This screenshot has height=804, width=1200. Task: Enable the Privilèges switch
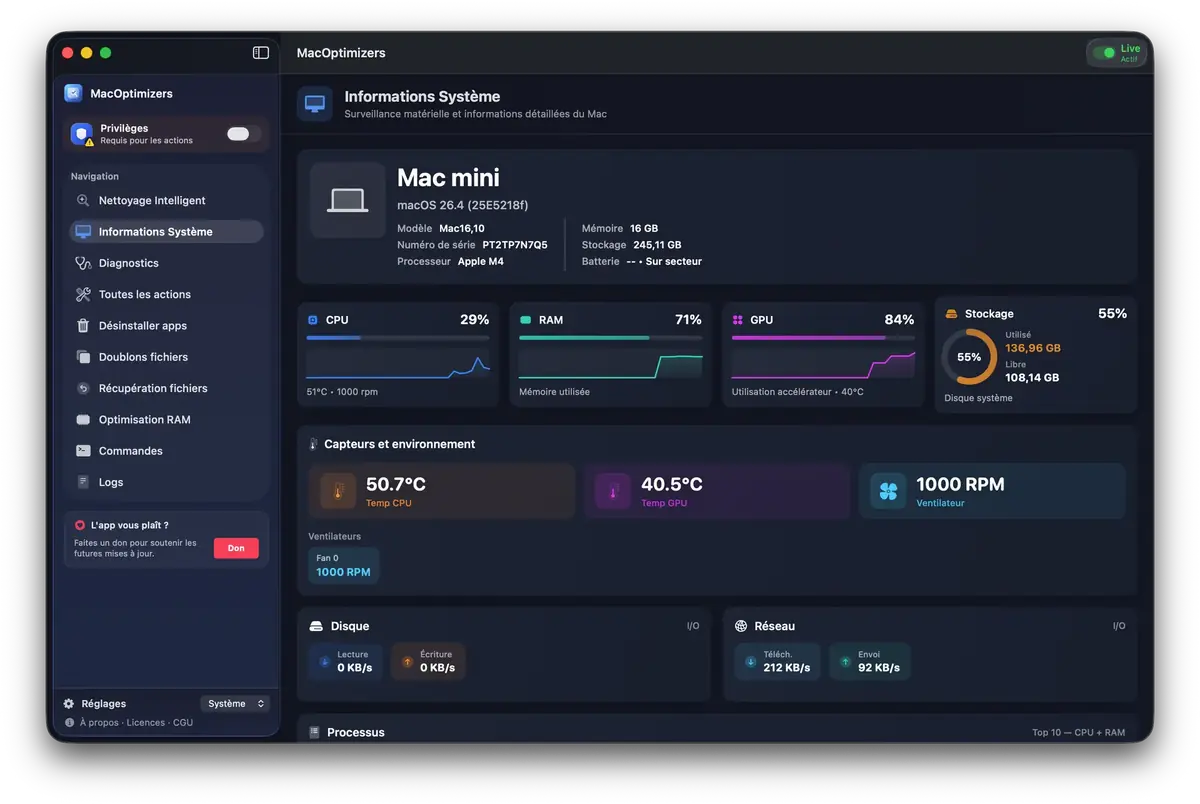tap(240, 132)
